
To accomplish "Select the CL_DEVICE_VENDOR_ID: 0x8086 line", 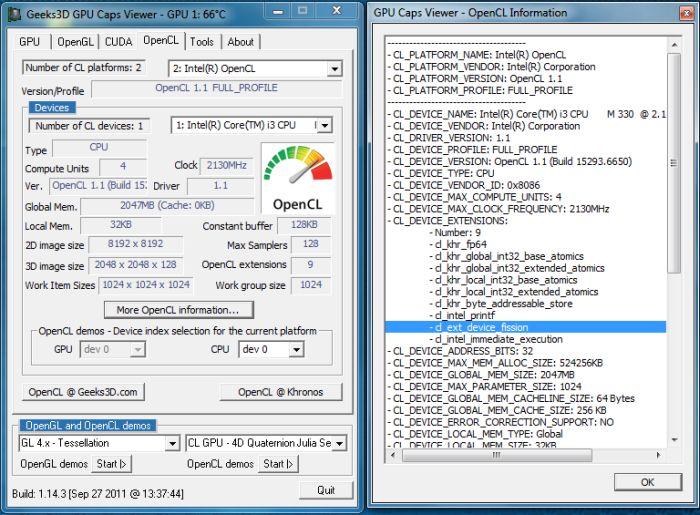I will click(x=463, y=185).
